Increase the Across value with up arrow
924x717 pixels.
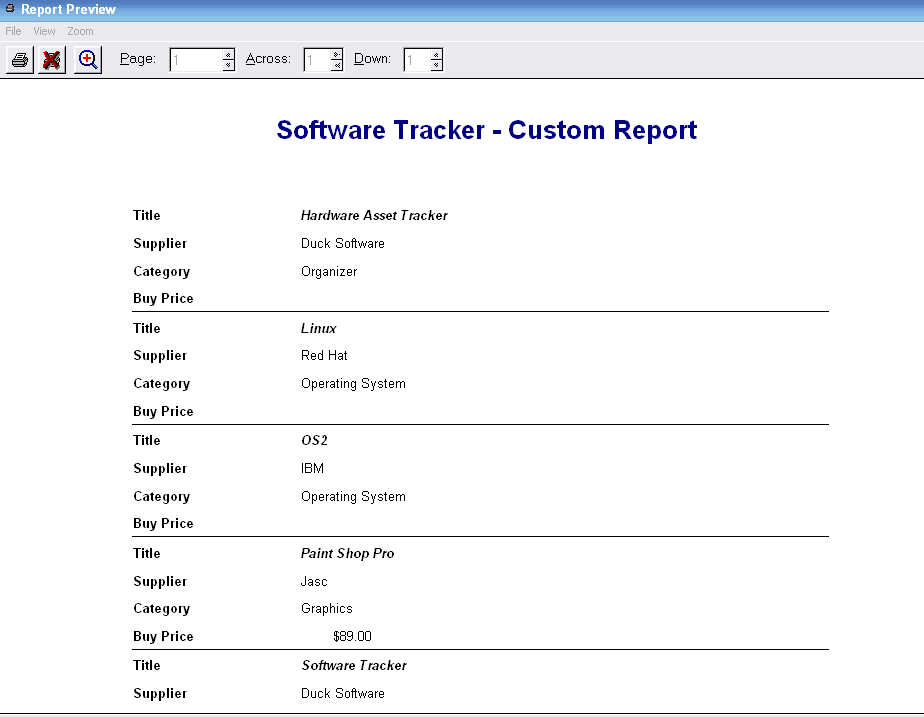[x=336, y=54]
